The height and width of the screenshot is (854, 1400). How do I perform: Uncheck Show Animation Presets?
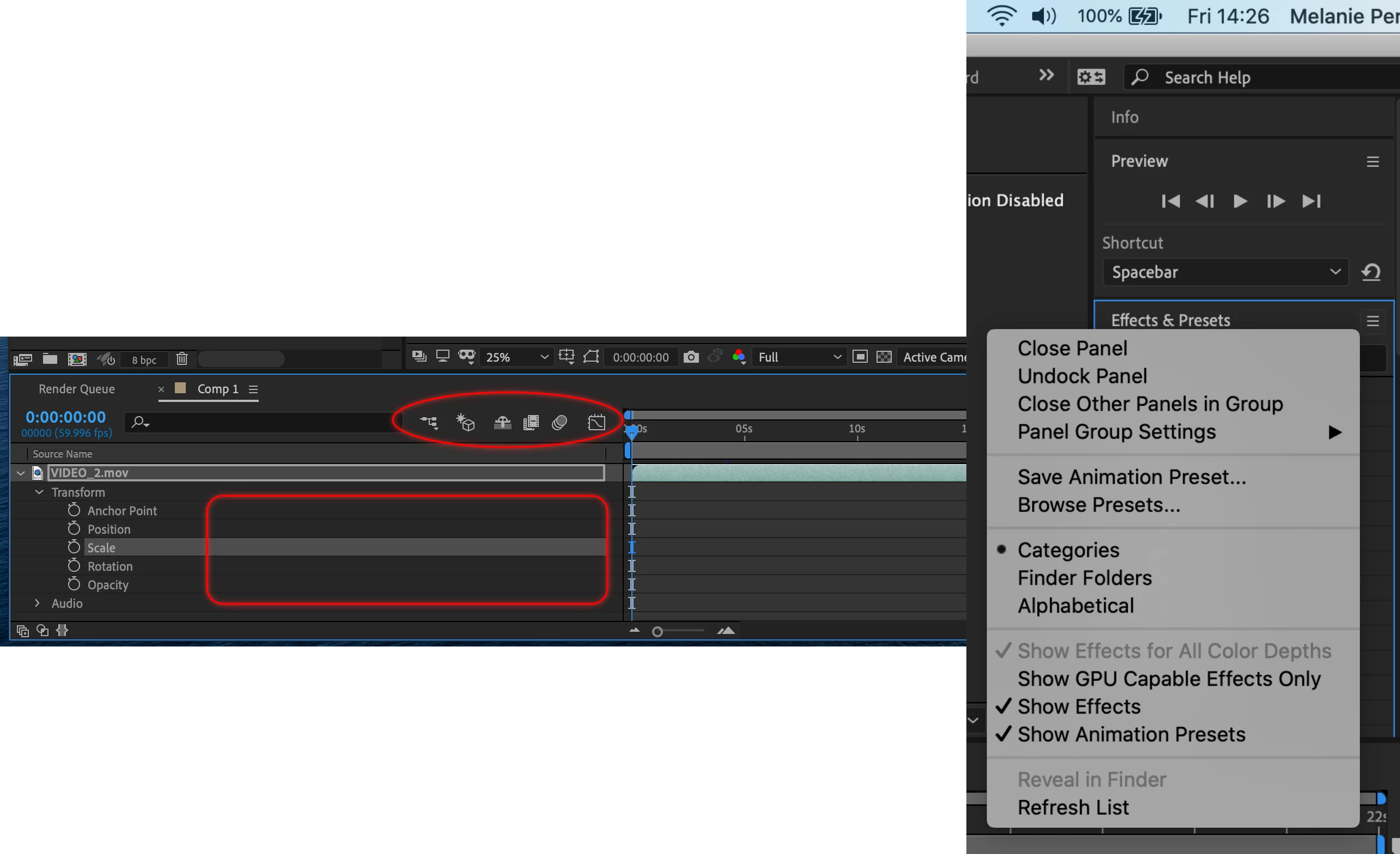pos(1131,734)
